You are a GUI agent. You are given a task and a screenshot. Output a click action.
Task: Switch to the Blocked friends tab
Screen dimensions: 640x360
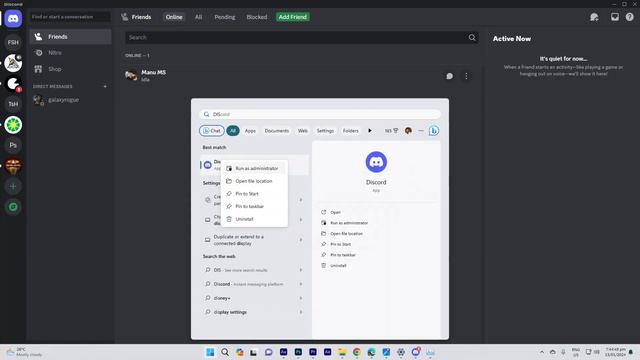coord(257,17)
